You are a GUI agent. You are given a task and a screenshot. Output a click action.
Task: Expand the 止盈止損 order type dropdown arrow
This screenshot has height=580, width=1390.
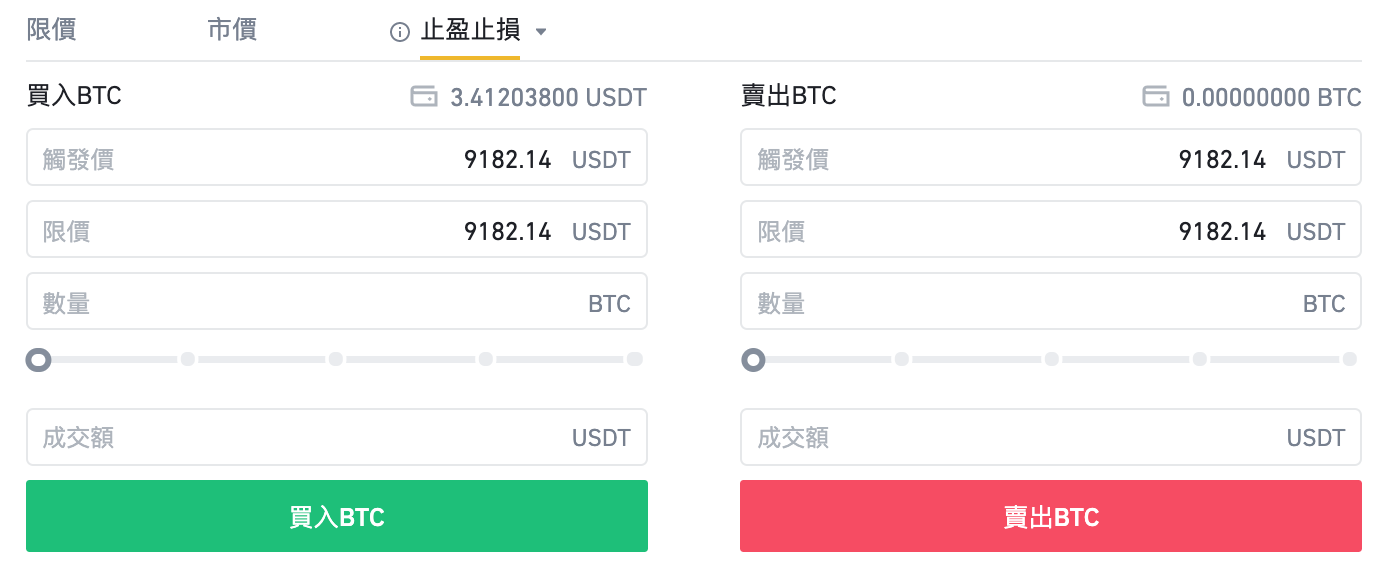tap(541, 32)
